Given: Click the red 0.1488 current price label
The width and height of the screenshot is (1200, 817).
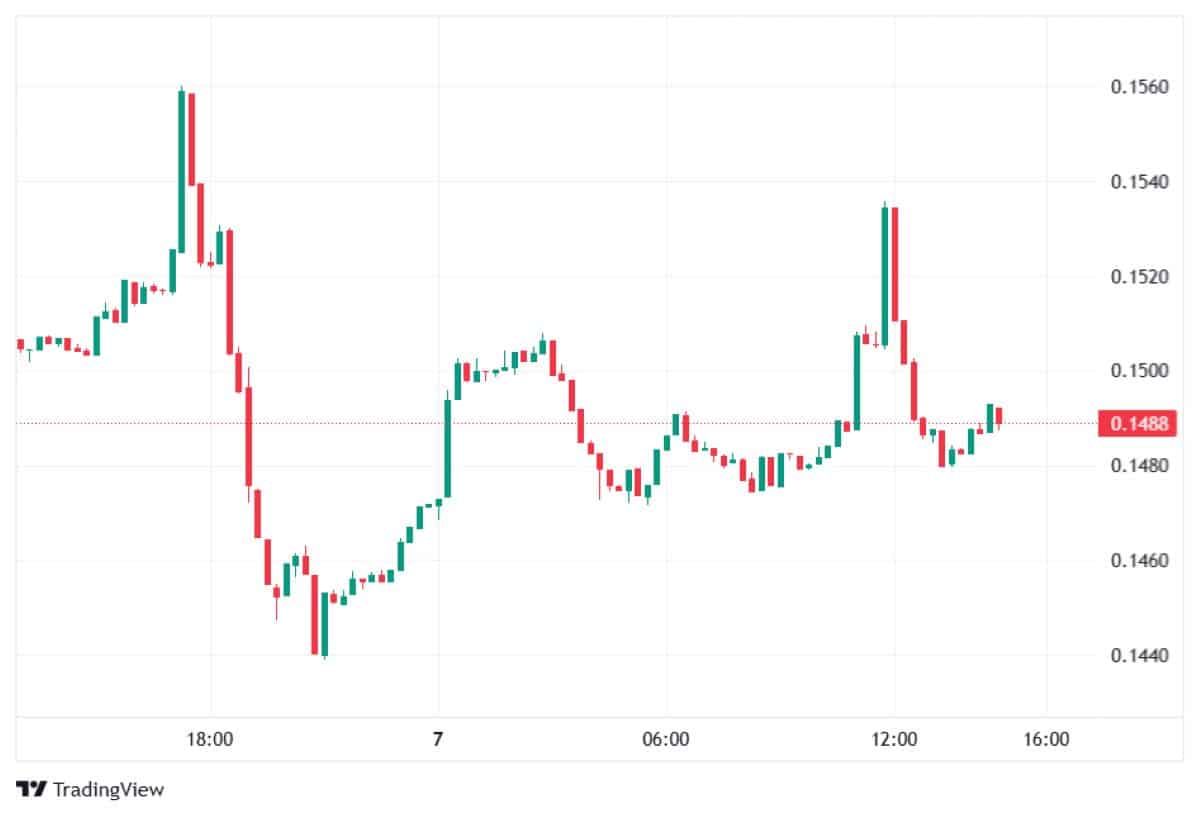Looking at the screenshot, I should point(1137,424).
